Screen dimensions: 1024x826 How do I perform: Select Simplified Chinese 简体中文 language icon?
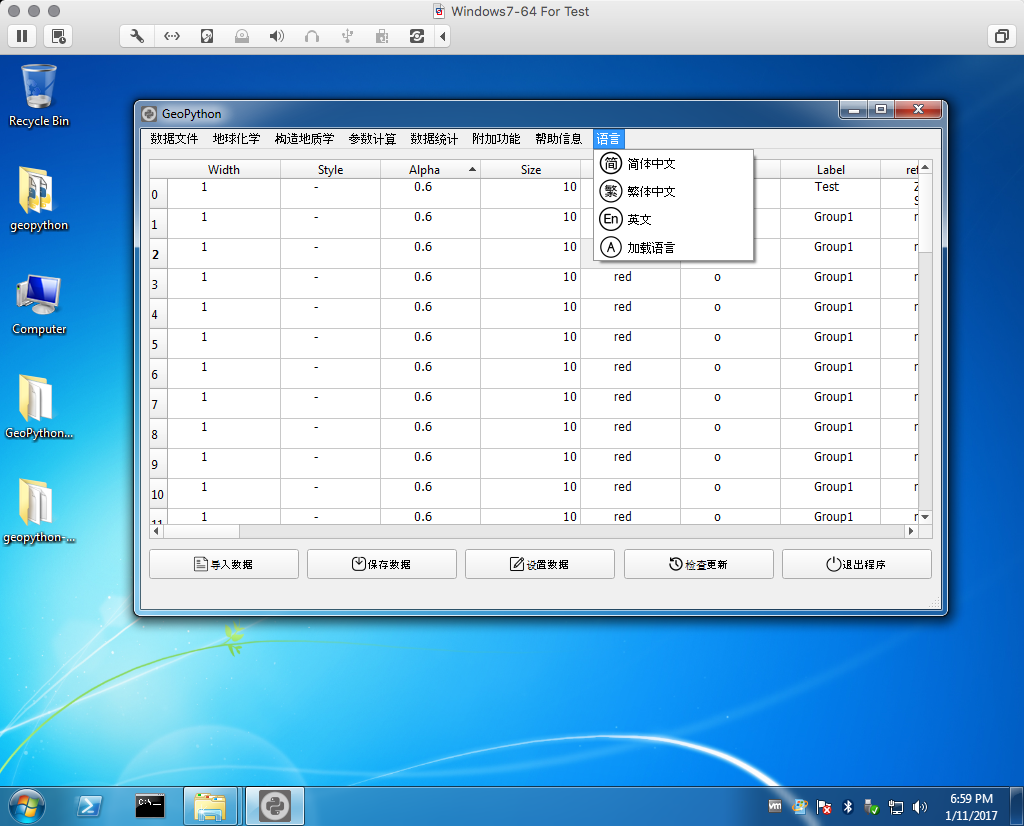click(611, 163)
